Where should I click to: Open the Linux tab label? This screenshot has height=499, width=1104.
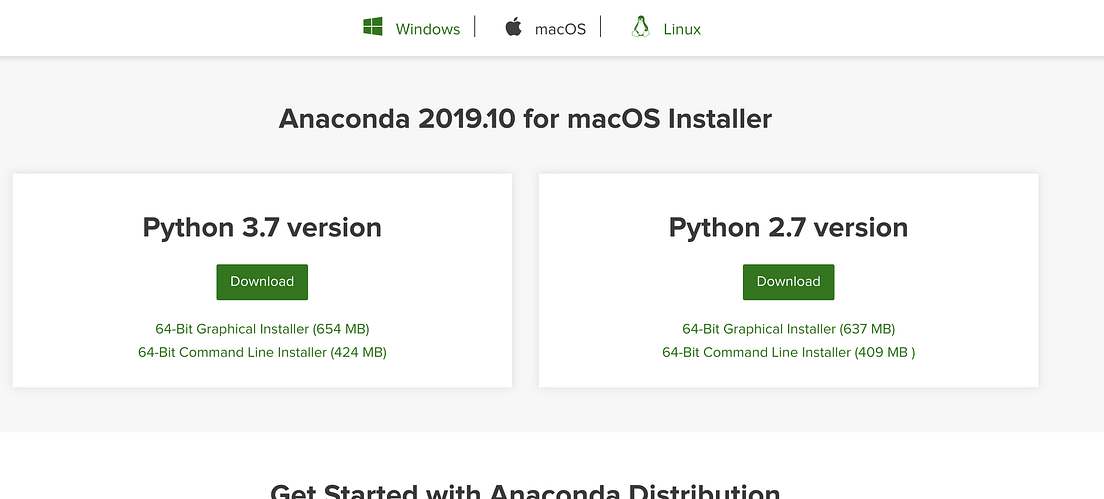tap(682, 29)
